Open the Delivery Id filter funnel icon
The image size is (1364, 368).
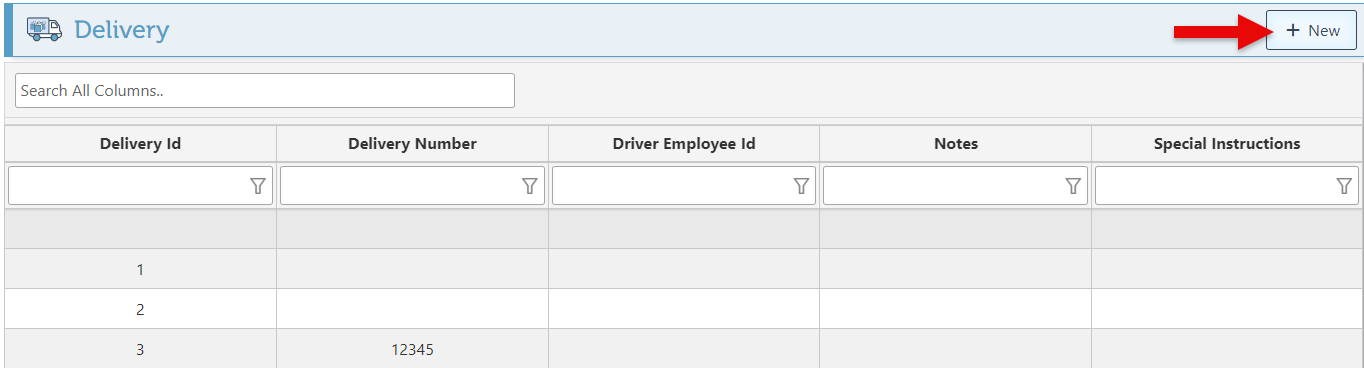258,186
